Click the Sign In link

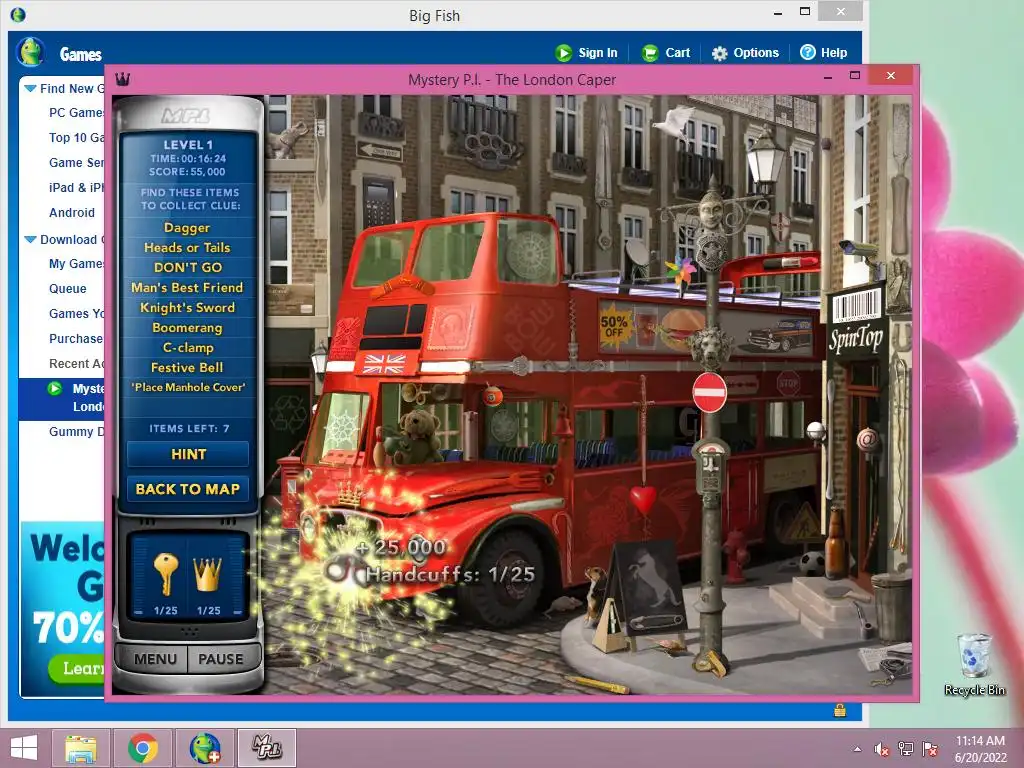pyautogui.click(x=586, y=53)
